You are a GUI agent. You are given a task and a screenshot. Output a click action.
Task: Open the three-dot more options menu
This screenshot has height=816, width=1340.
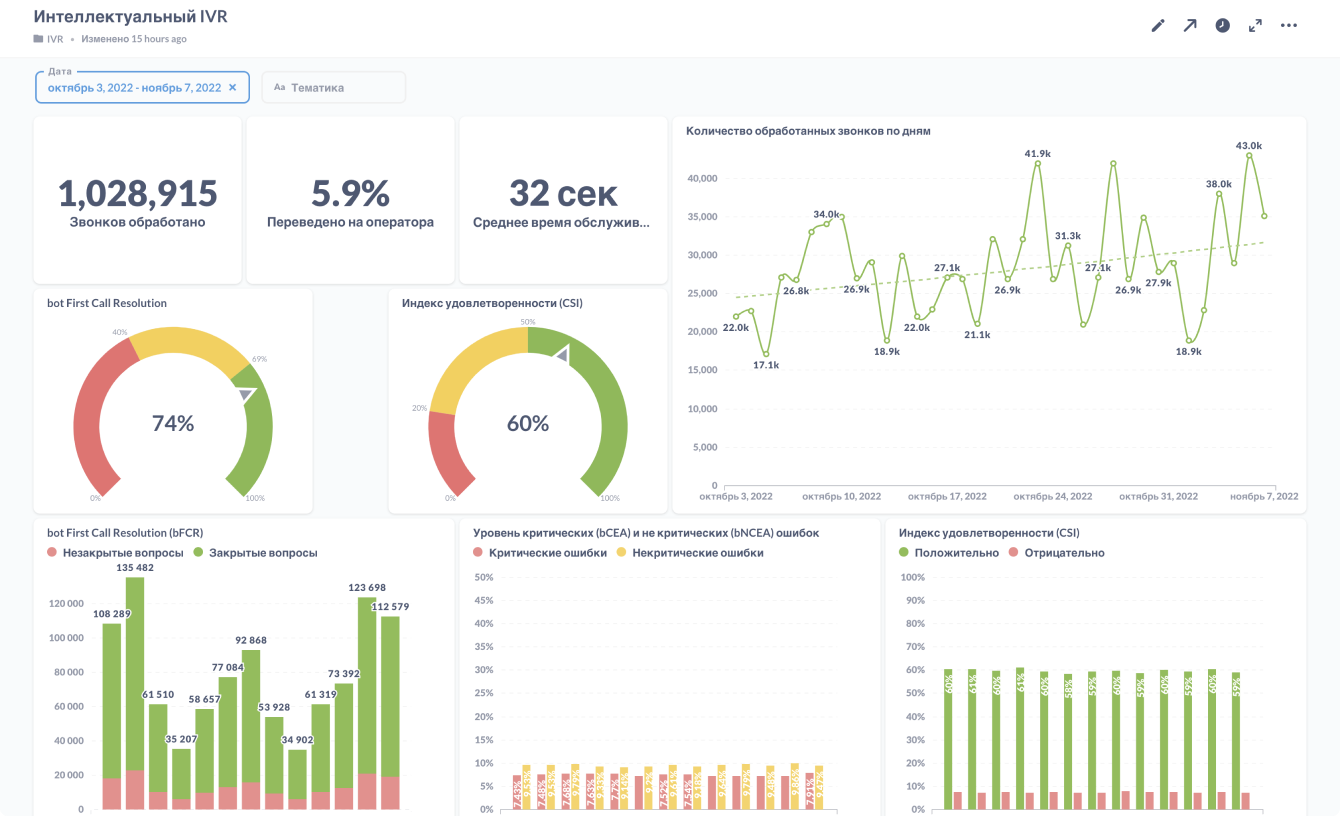(x=1289, y=26)
